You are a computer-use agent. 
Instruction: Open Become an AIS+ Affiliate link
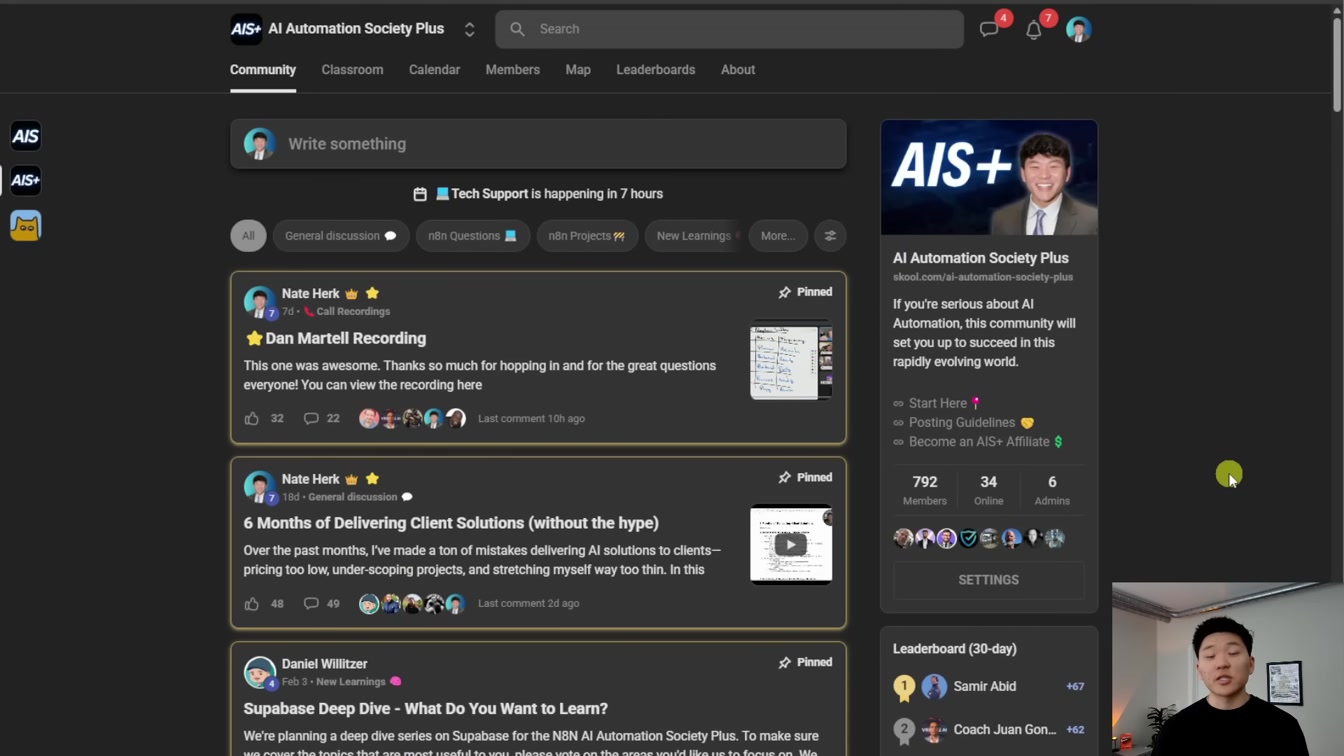(978, 442)
